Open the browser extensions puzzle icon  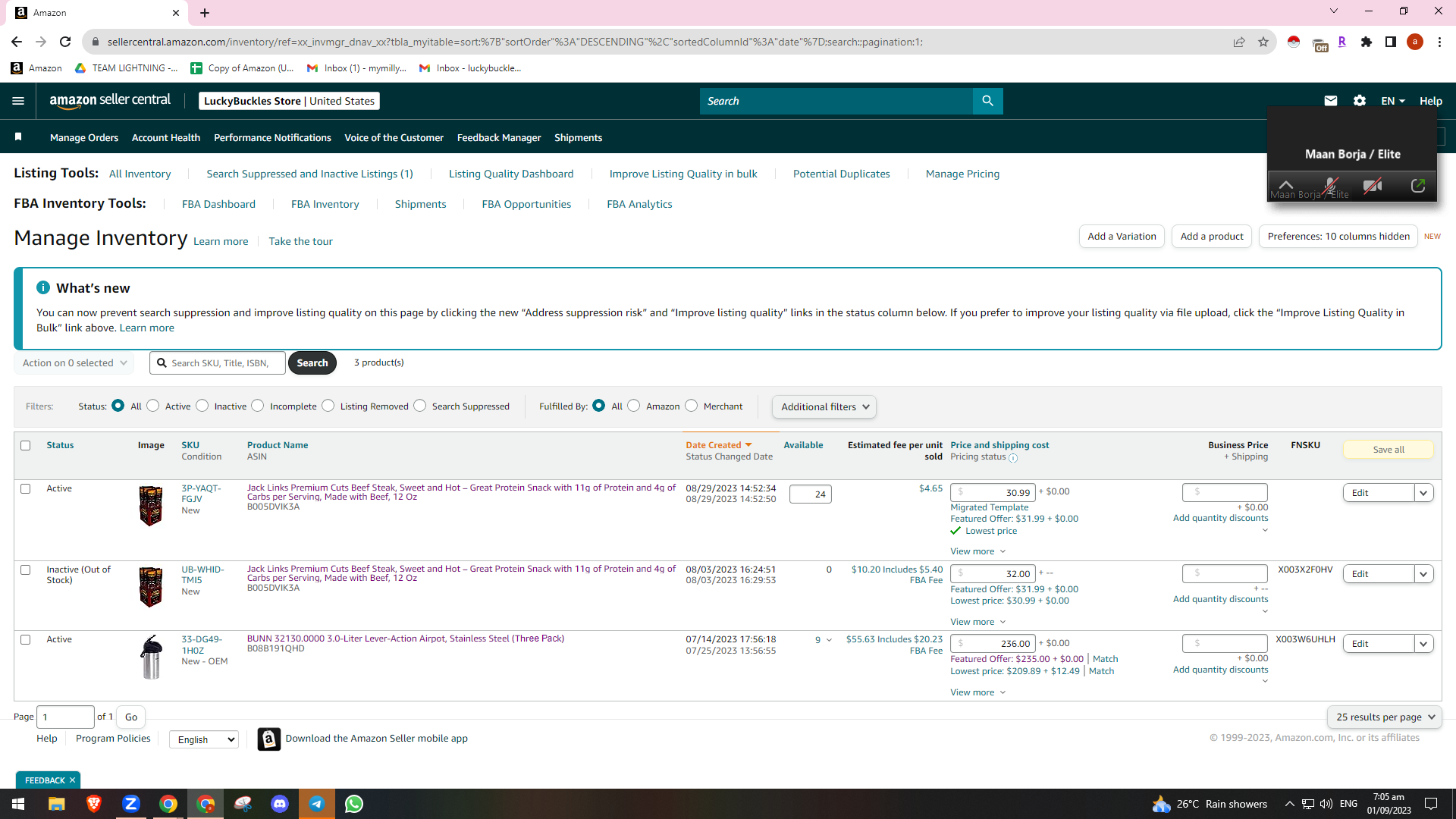(1367, 42)
